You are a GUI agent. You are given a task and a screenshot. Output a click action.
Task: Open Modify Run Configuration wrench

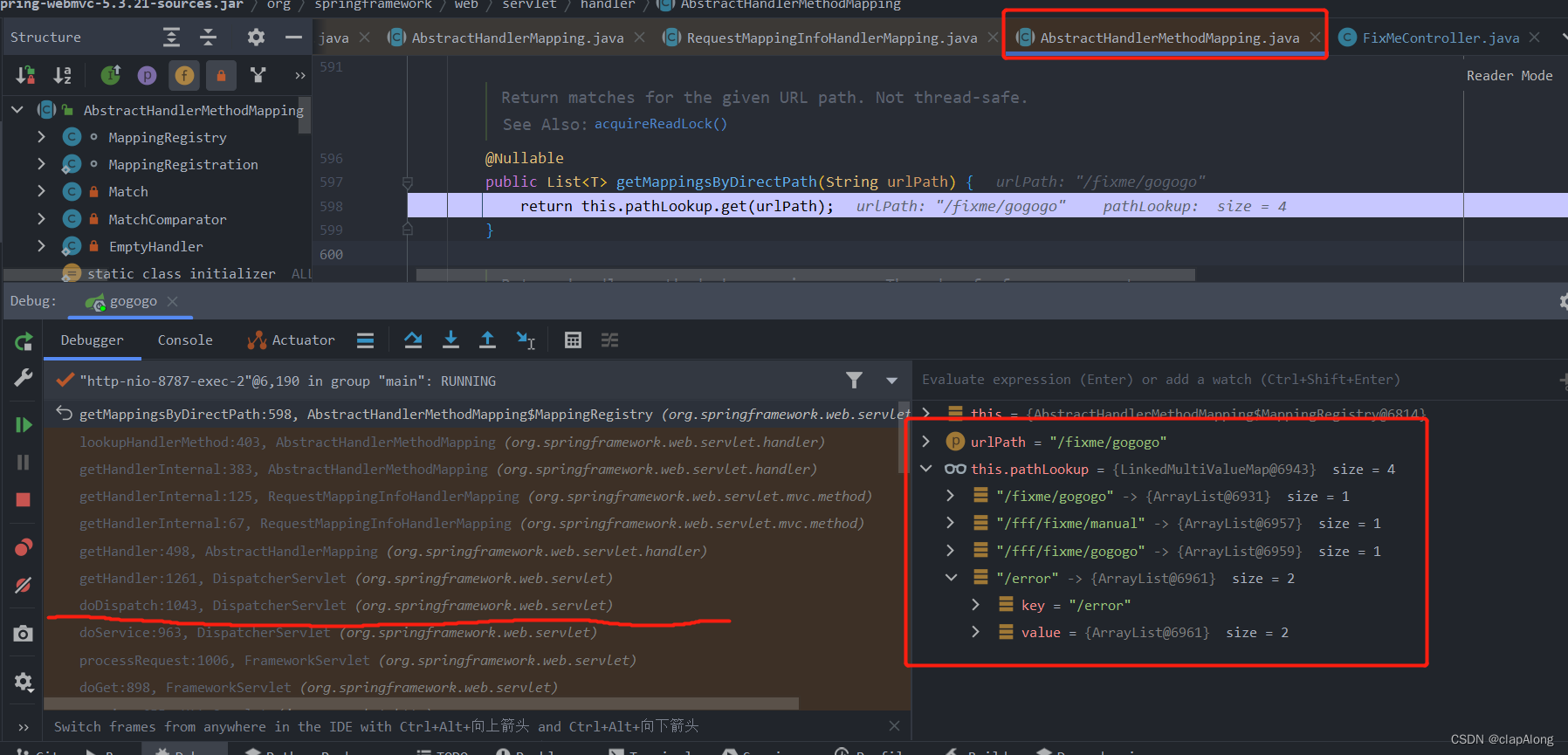pos(24,378)
